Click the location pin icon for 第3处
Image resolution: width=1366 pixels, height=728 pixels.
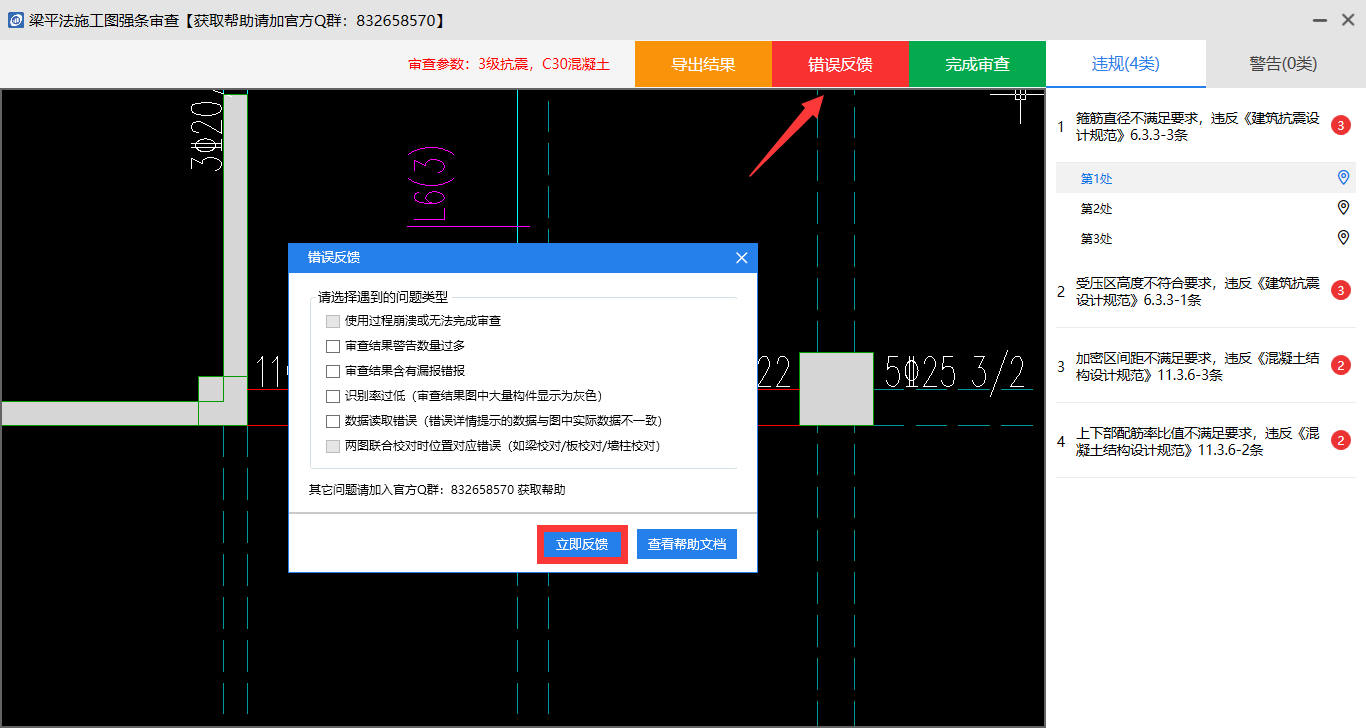pyautogui.click(x=1343, y=238)
